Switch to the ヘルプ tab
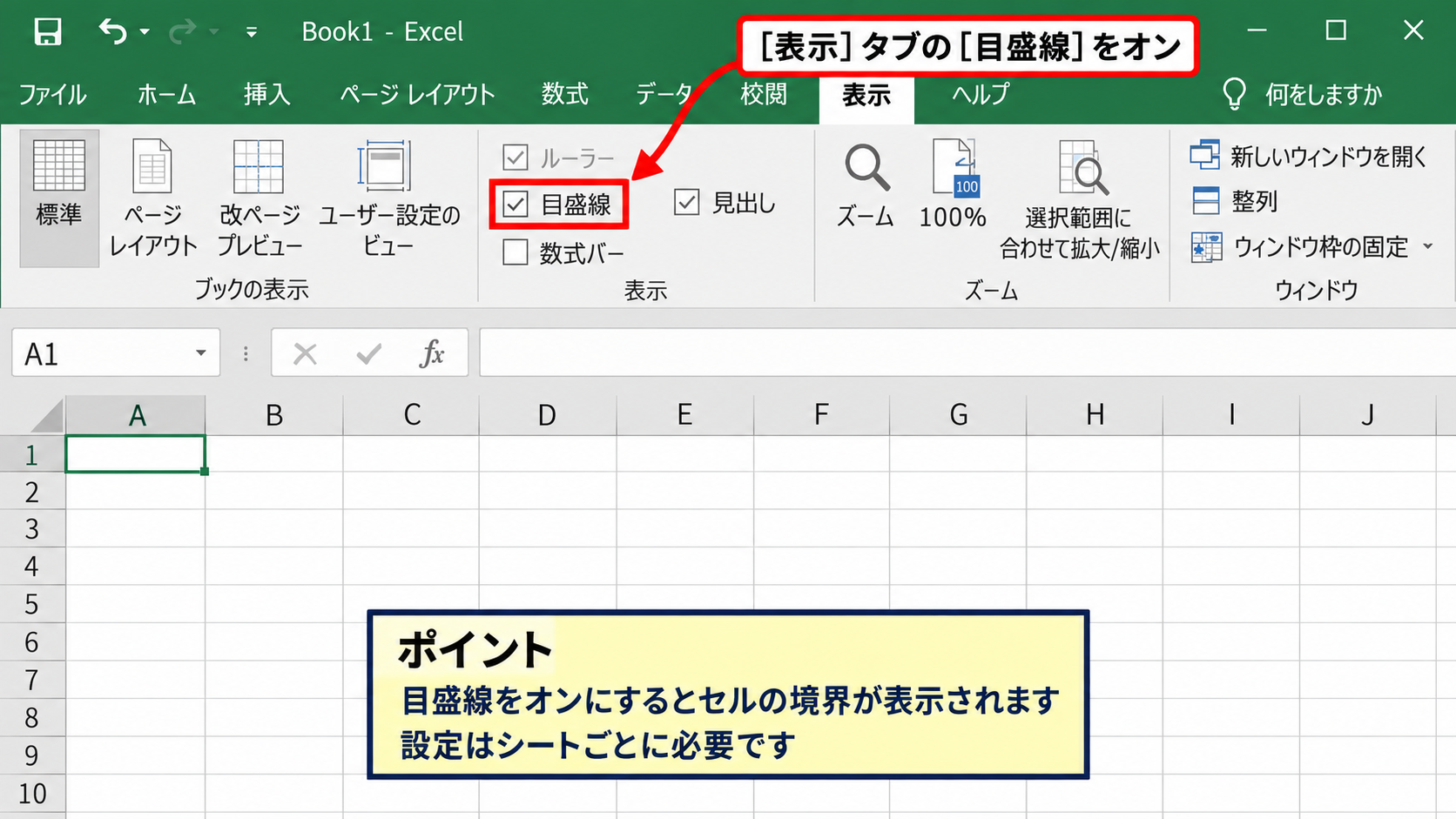1456x819 pixels. point(981,94)
